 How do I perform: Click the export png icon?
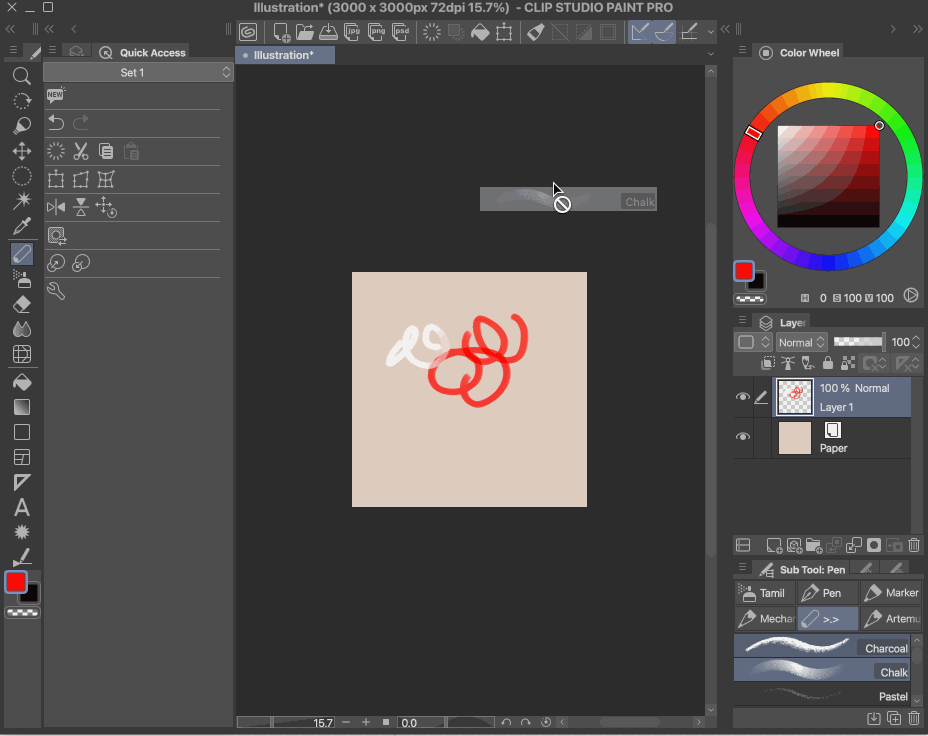pos(376,32)
